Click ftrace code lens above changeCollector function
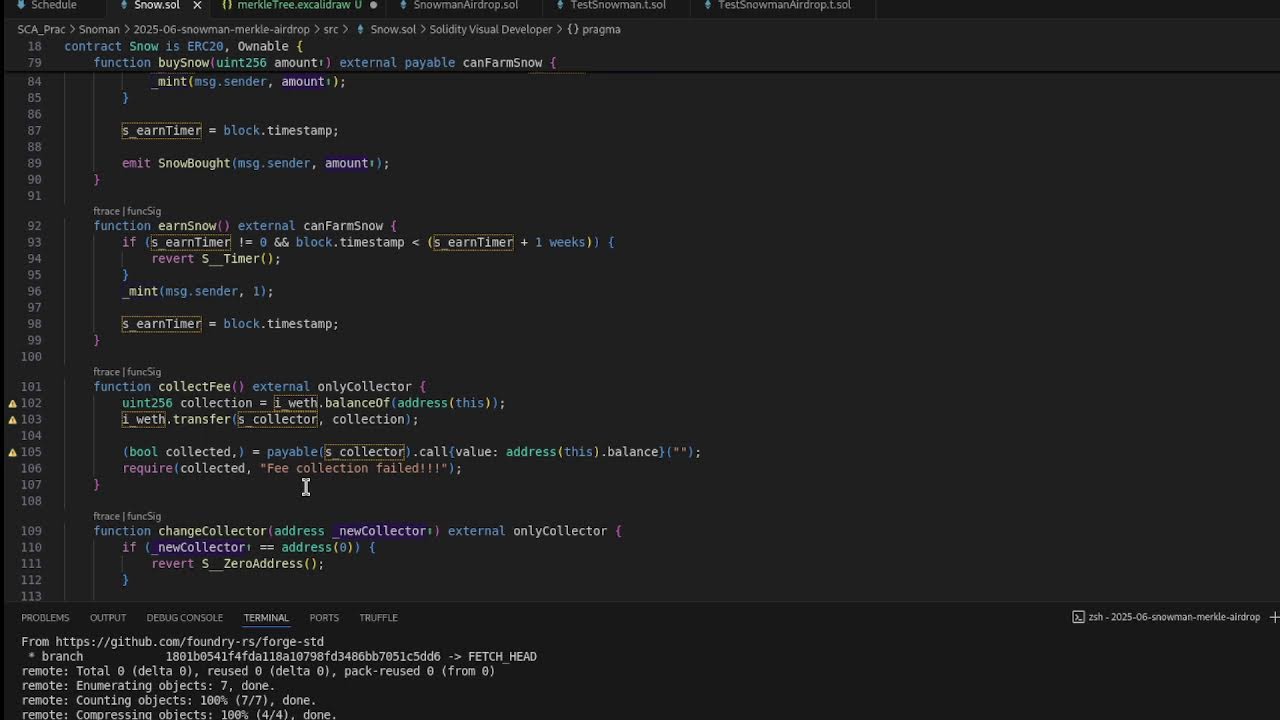Screen dimensions: 1280x720 (107, 516)
